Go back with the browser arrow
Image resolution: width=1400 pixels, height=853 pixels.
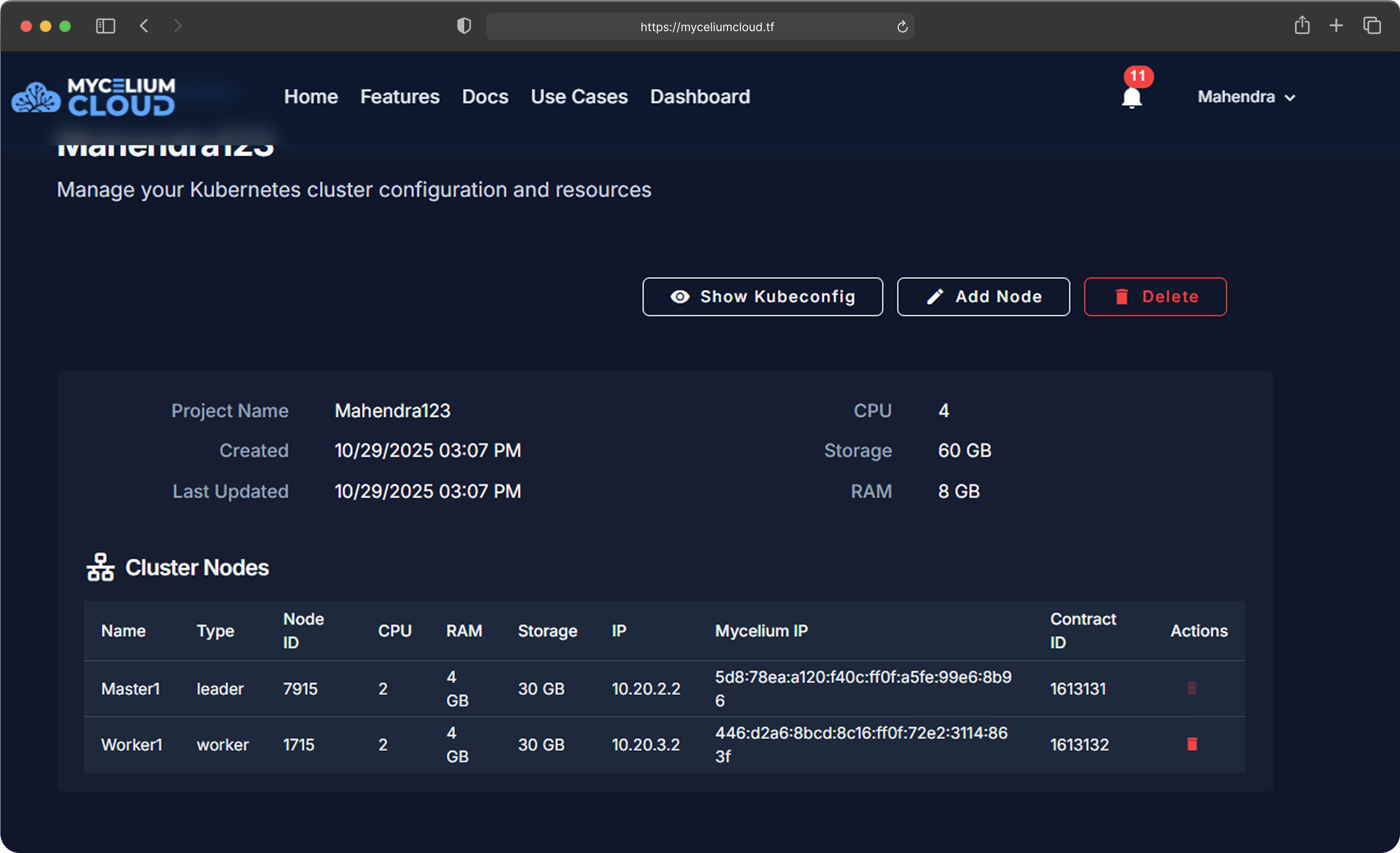pos(144,26)
